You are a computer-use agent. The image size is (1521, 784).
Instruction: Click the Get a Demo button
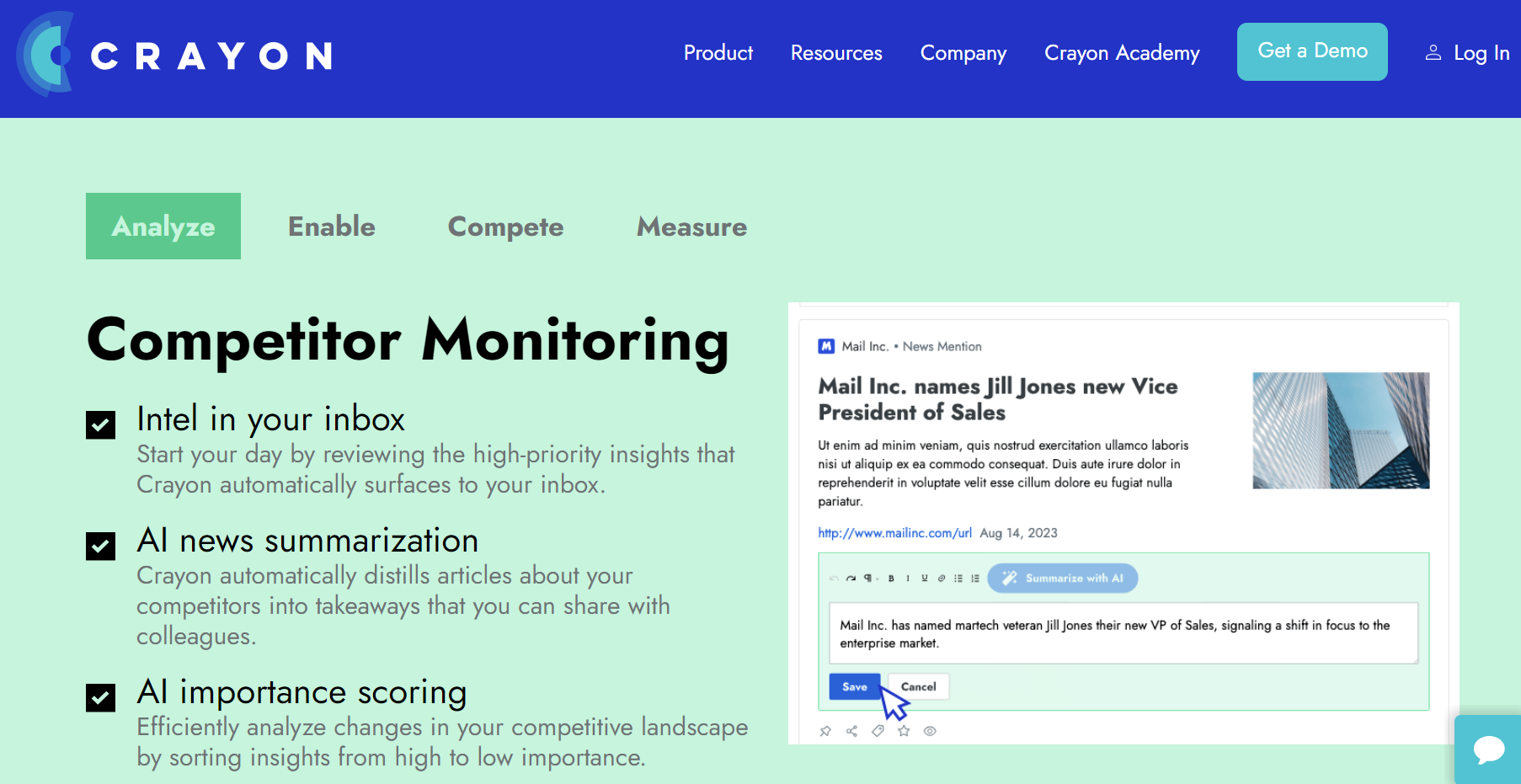click(1311, 51)
